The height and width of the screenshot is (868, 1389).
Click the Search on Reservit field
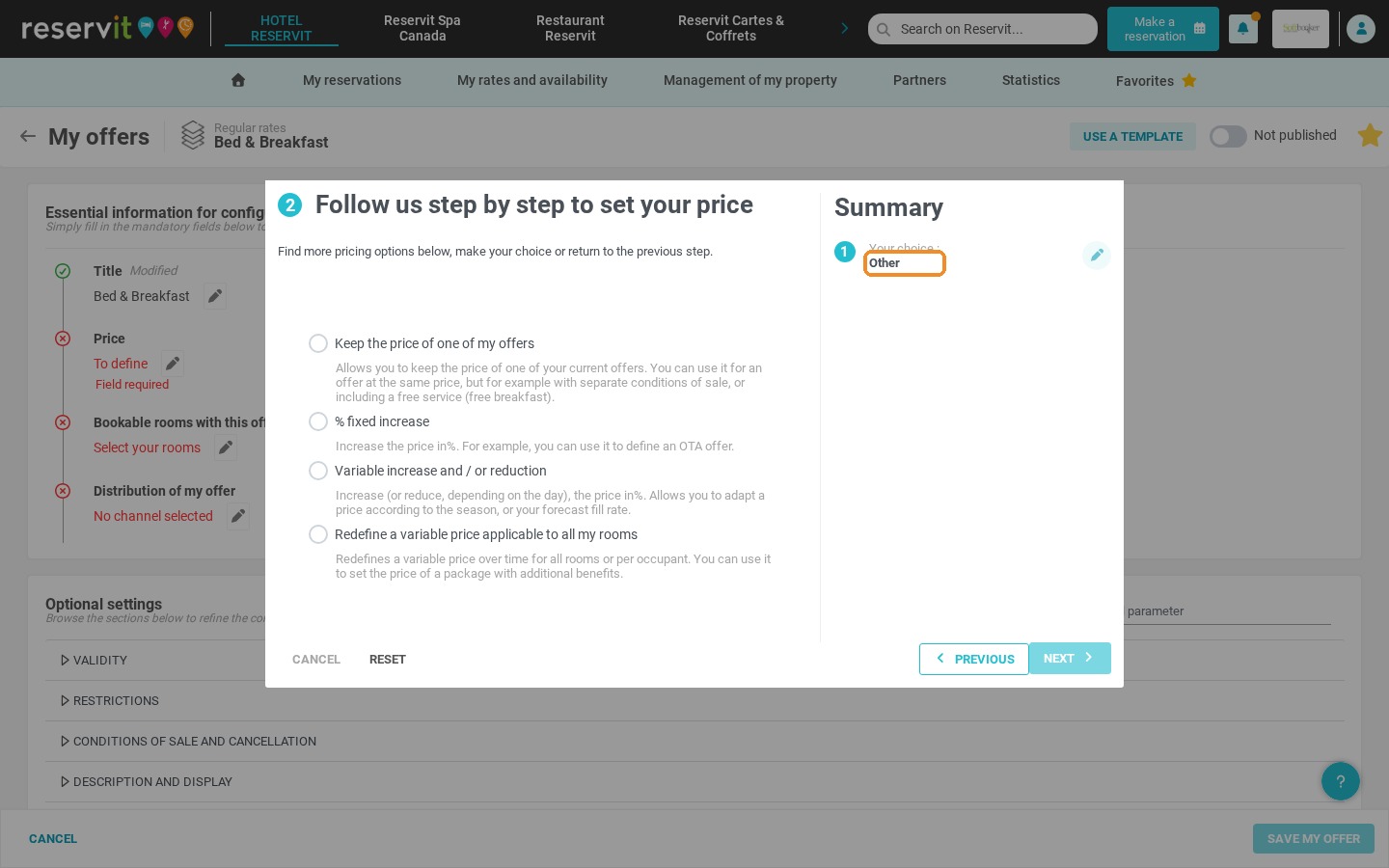pos(983,29)
